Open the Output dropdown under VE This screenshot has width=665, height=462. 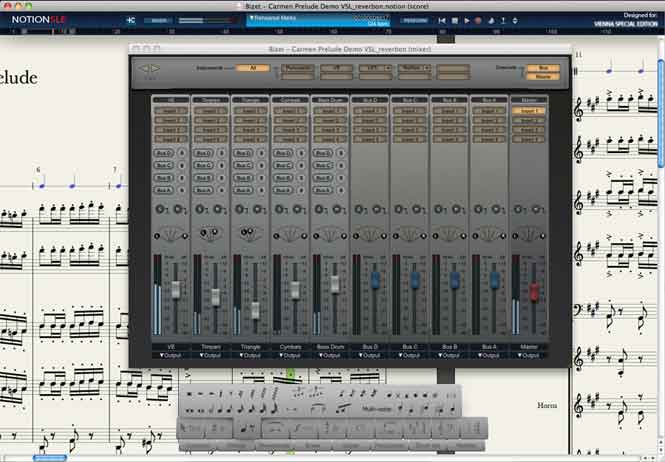pyautogui.click(x=170, y=356)
